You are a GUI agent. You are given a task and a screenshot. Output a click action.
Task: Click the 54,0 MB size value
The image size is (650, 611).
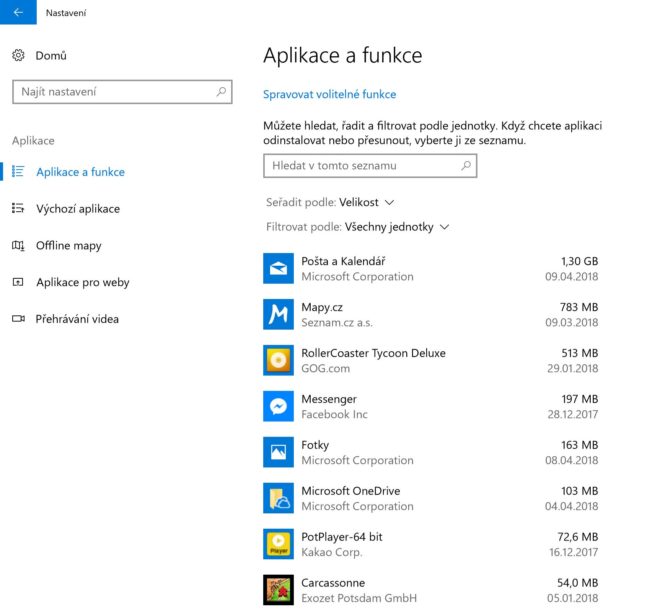coord(577,583)
